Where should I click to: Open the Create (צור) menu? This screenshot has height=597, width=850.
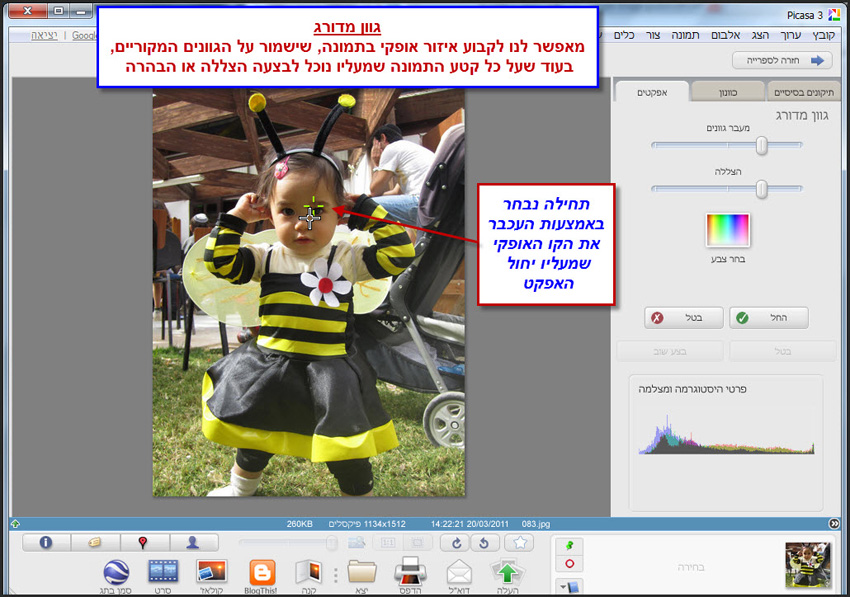(x=653, y=35)
